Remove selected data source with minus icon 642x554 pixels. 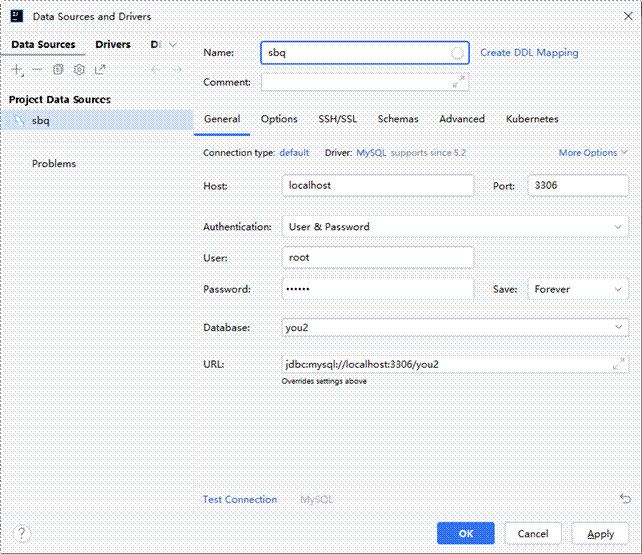(x=37, y=70)
